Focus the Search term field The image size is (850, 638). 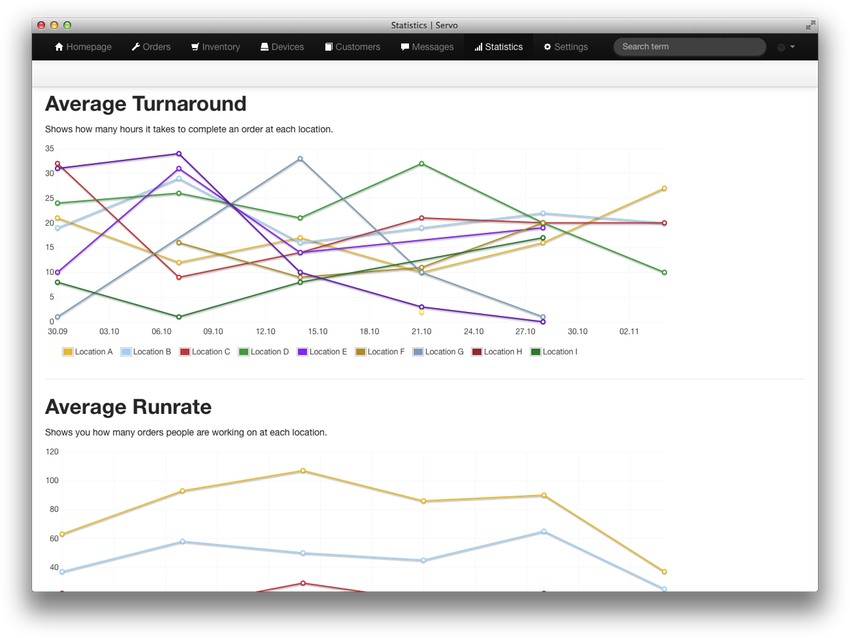pyautogui.click(x=690, y=47)
